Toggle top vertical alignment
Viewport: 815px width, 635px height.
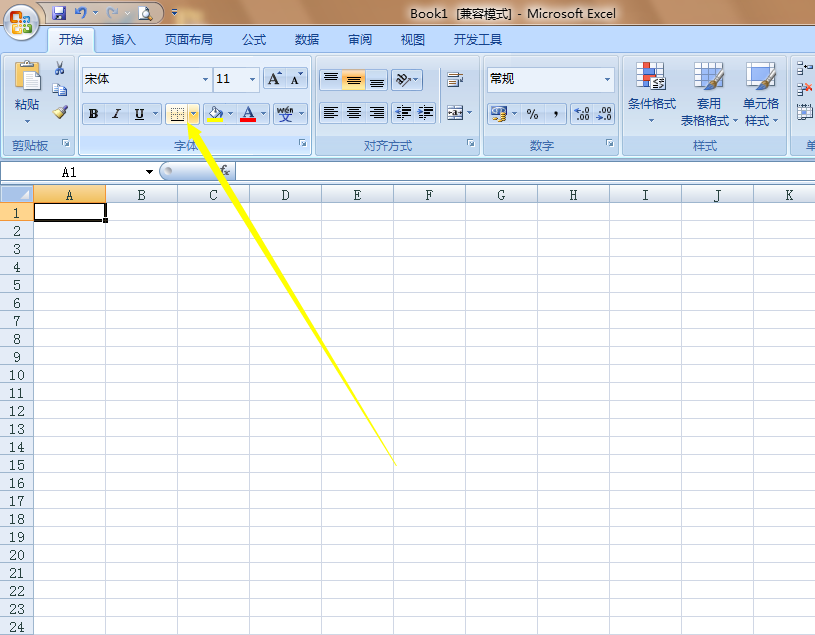(x=331, y=80)
